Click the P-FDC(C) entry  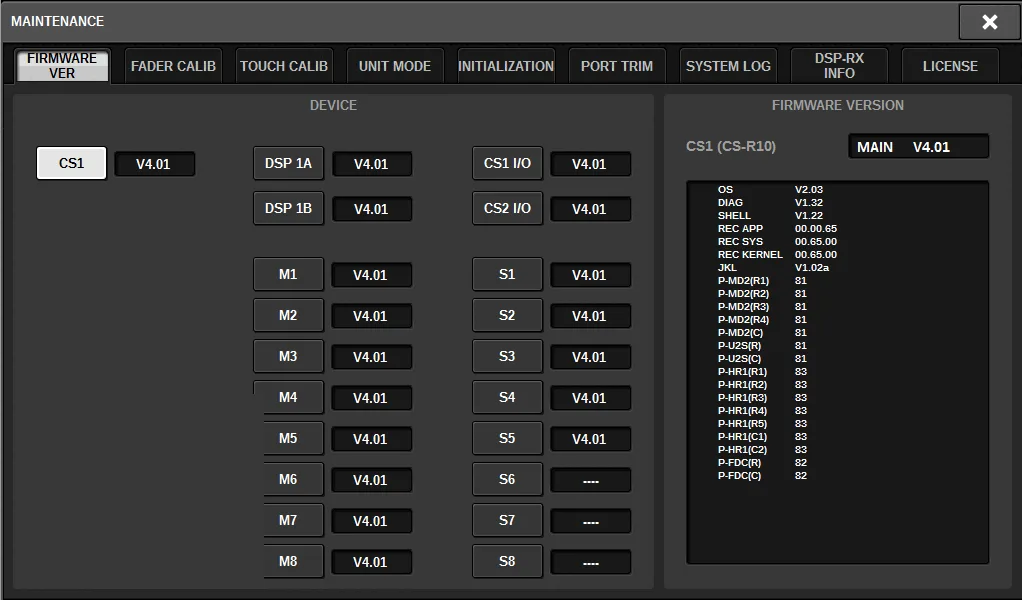(x=762, y=476)
